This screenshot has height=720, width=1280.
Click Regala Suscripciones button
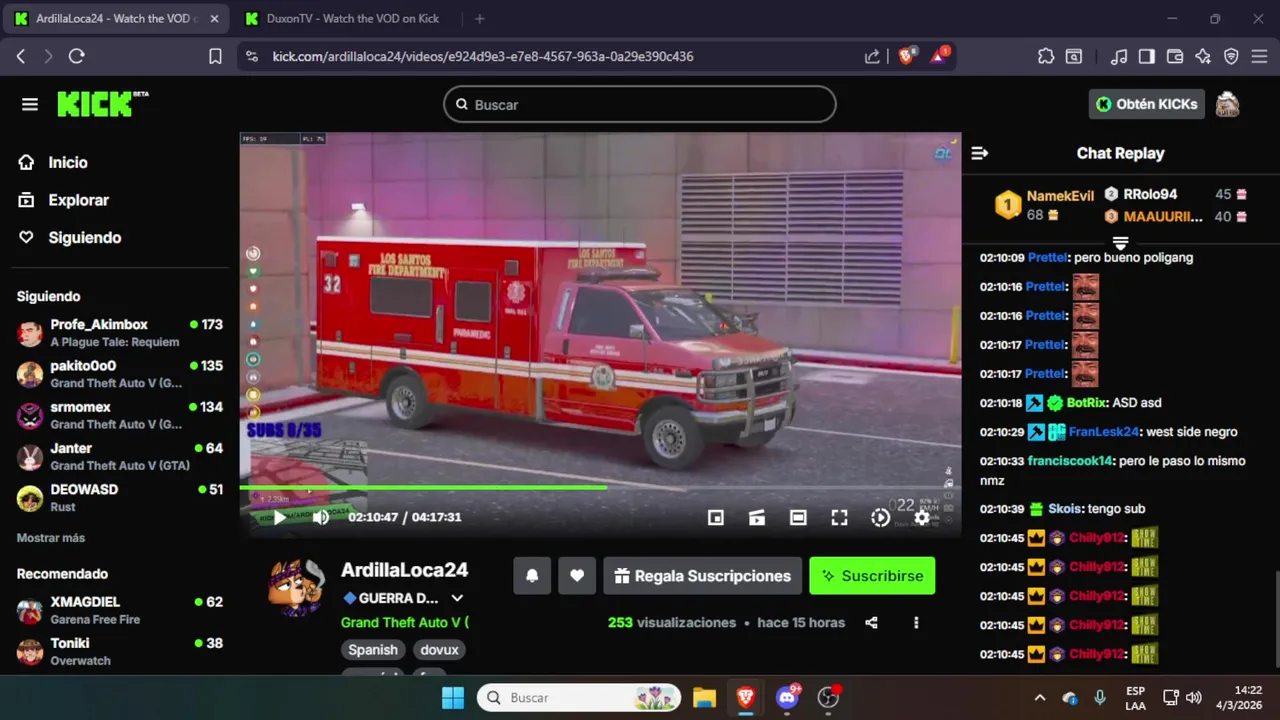[x=702, y=576]
